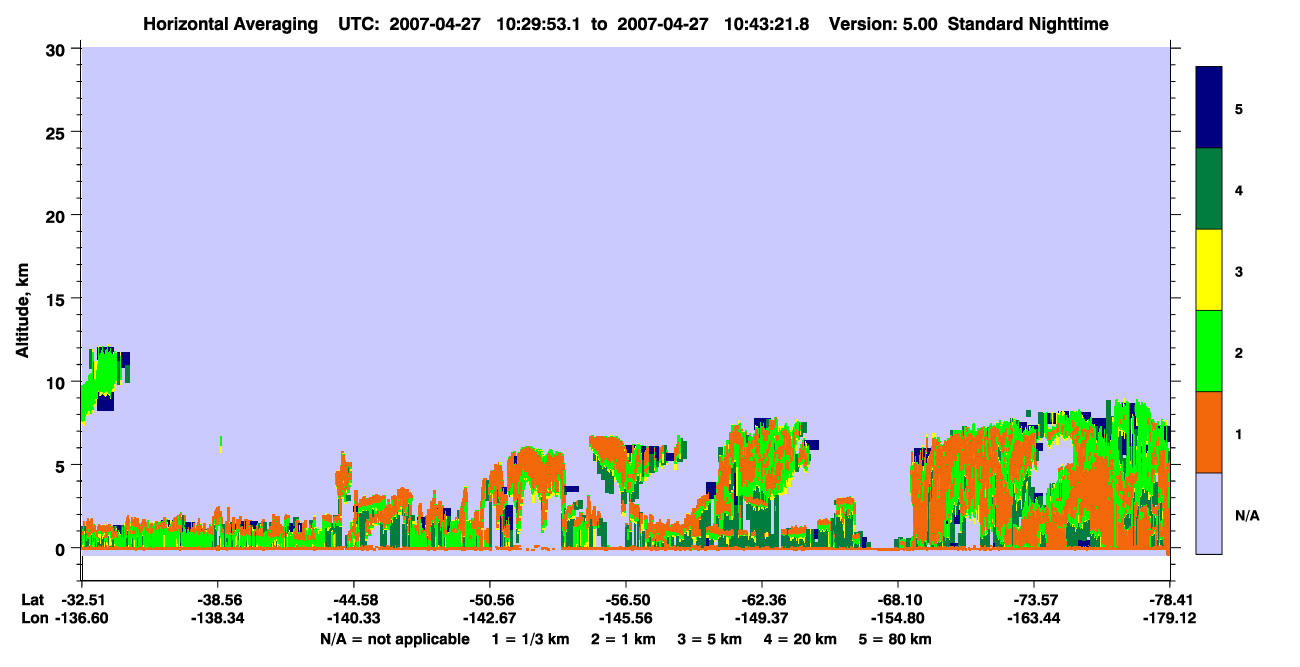Click the latitude value -32.51
The width and height of the screenshot is (1300, 667).
[x=81, y=600]
